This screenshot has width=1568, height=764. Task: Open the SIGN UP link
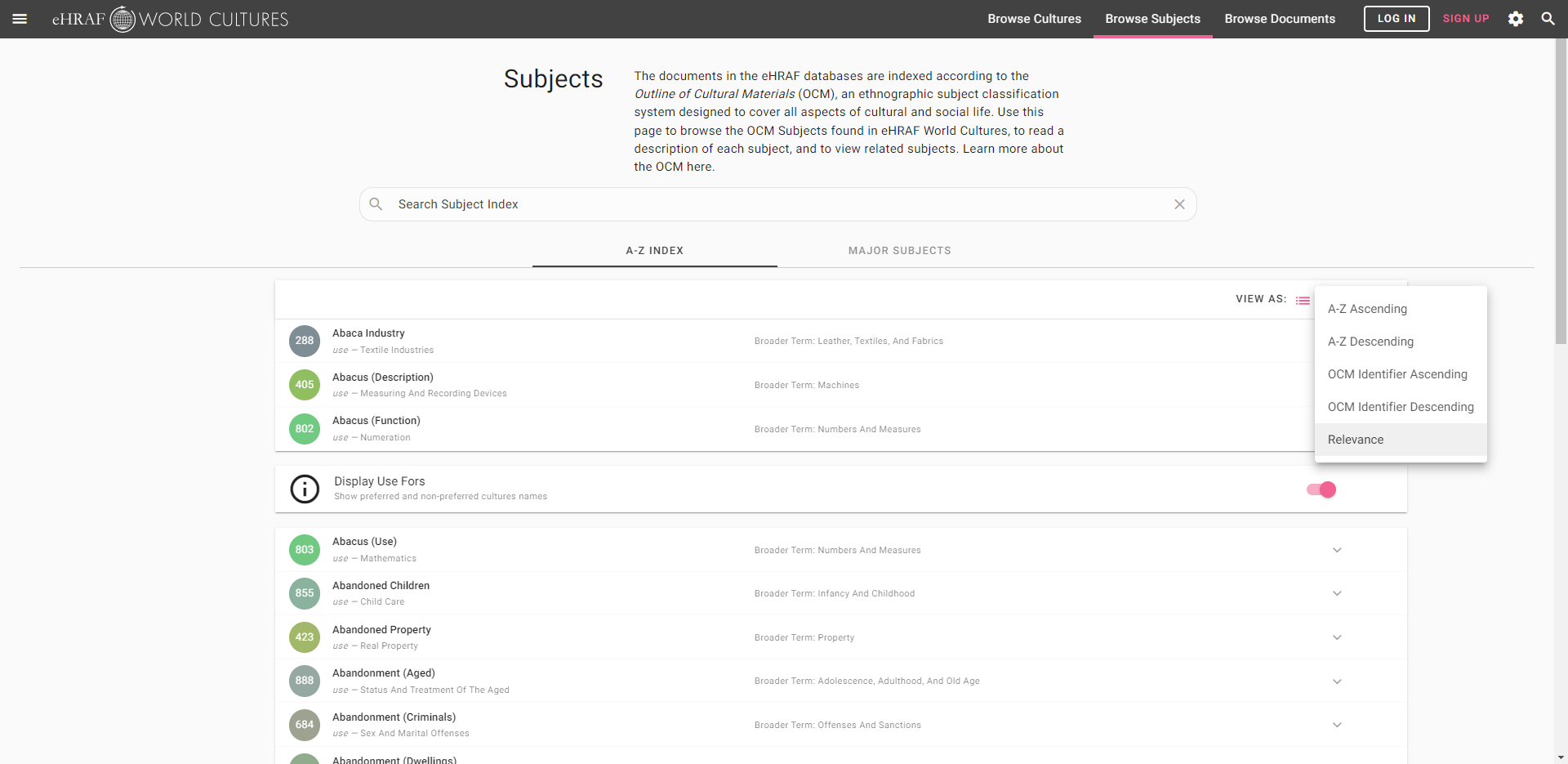click(x=1465, y=19)
